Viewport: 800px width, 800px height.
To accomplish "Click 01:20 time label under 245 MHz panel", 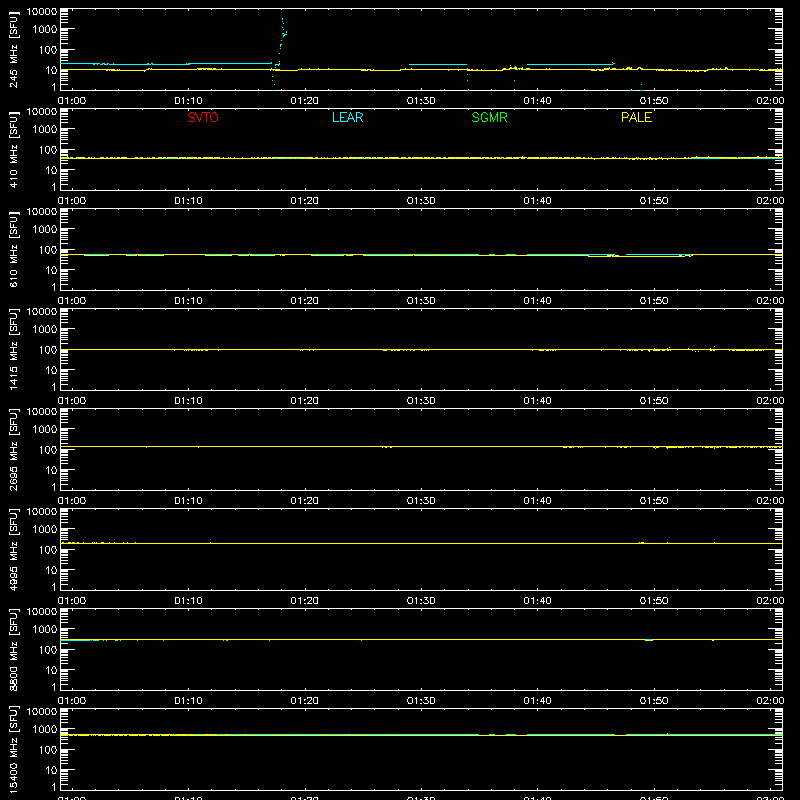I will [304, 101].
